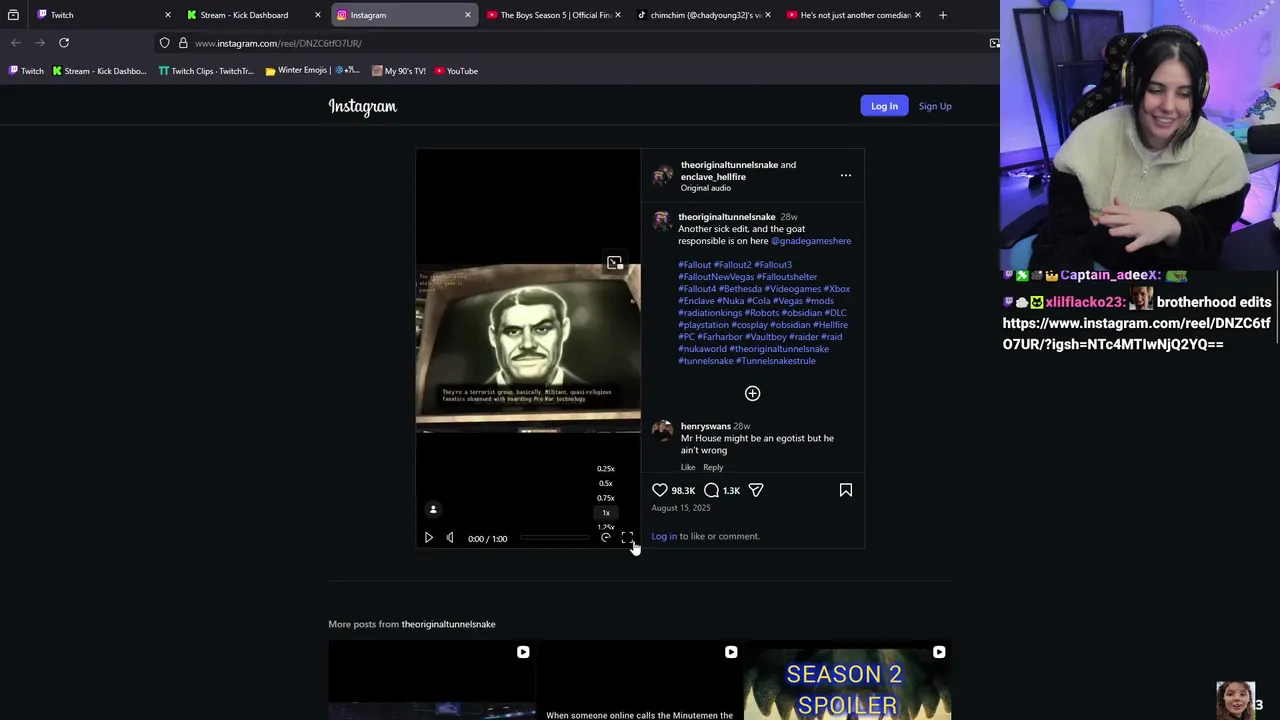1280x720 pixels.
Task: Click the #Bethesda hashtag
Action: point(740,289)
